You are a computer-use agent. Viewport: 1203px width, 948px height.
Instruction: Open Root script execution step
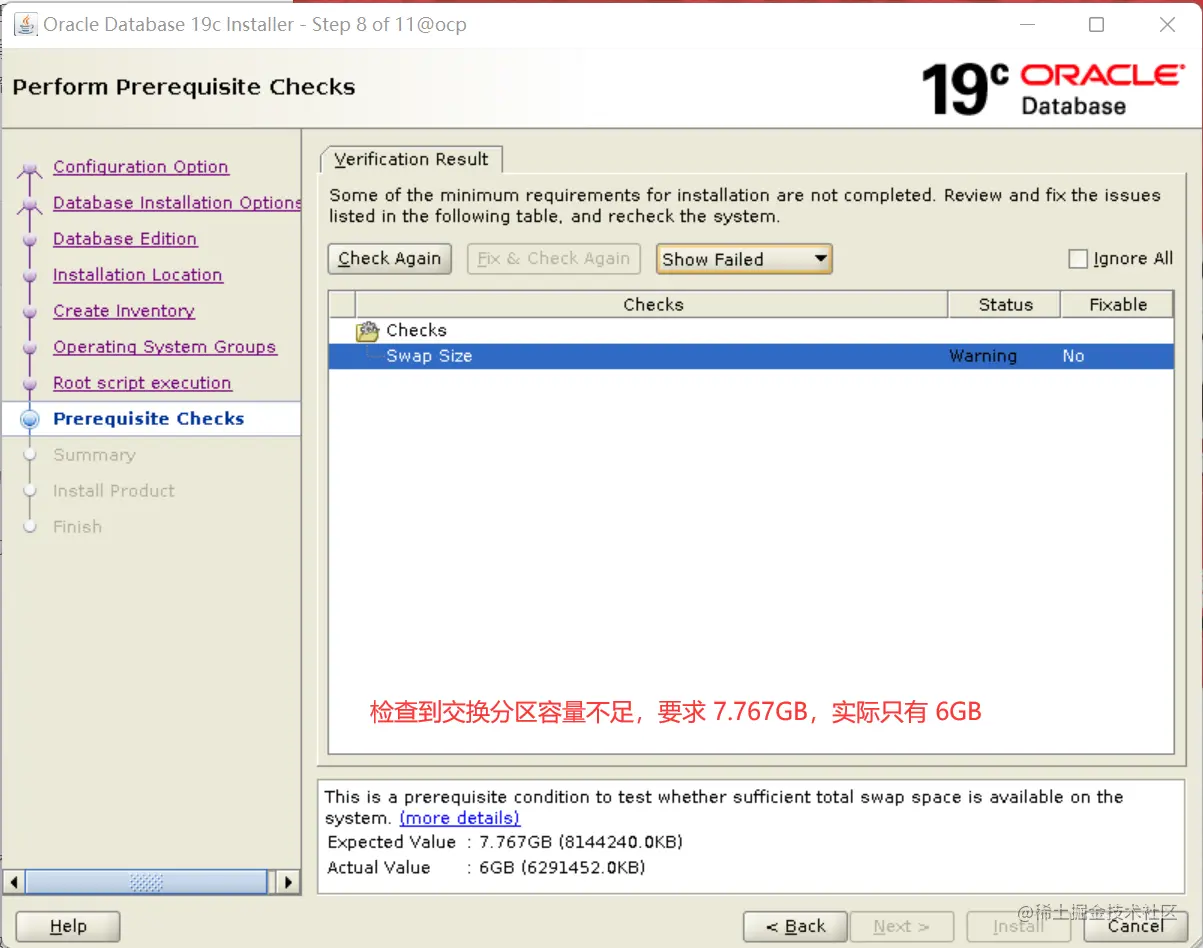tap(142, 383)
